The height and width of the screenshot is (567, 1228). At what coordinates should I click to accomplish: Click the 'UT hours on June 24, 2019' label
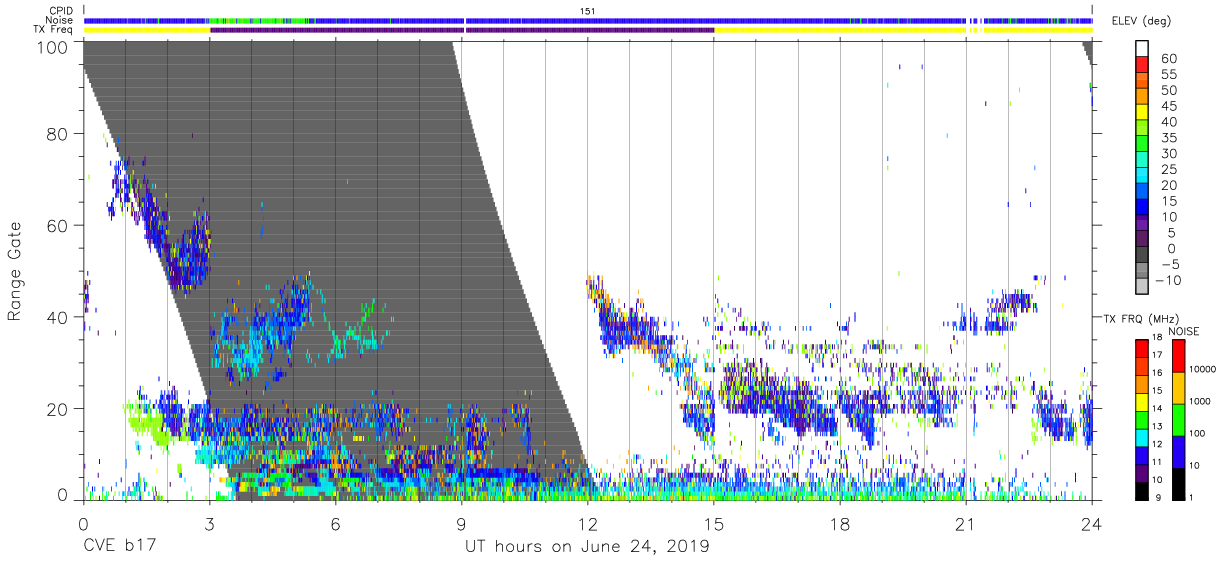click(x=587, y=546)
